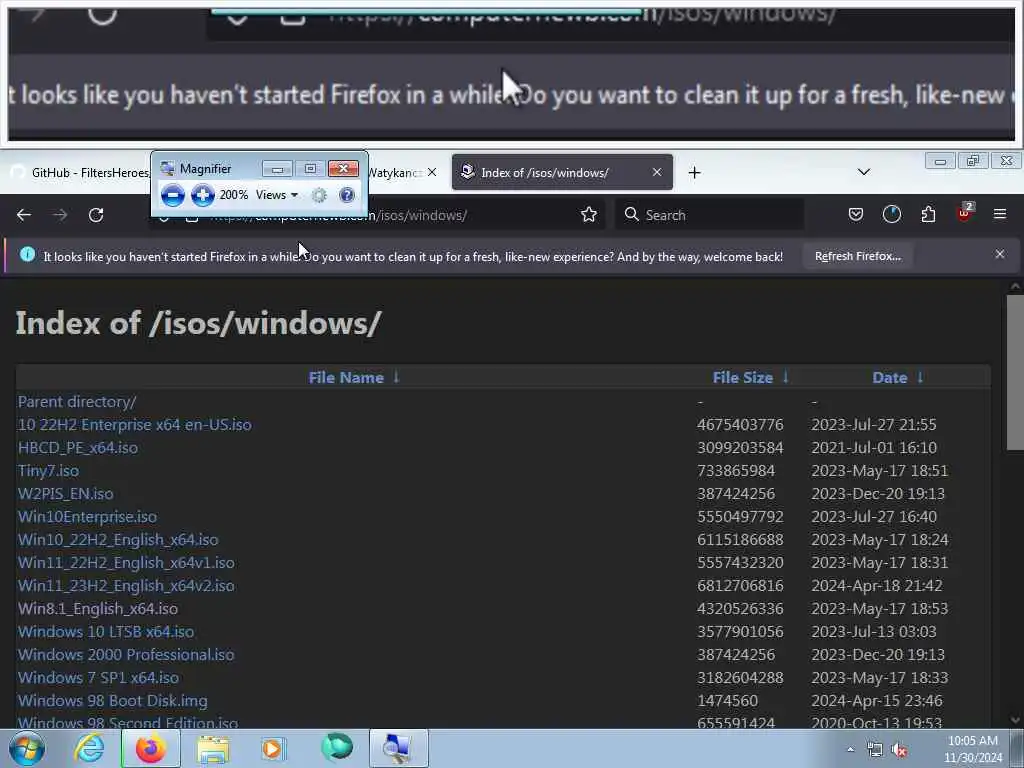Go back in Firefox history
The image size is (1024, 768).
point(24,215)
